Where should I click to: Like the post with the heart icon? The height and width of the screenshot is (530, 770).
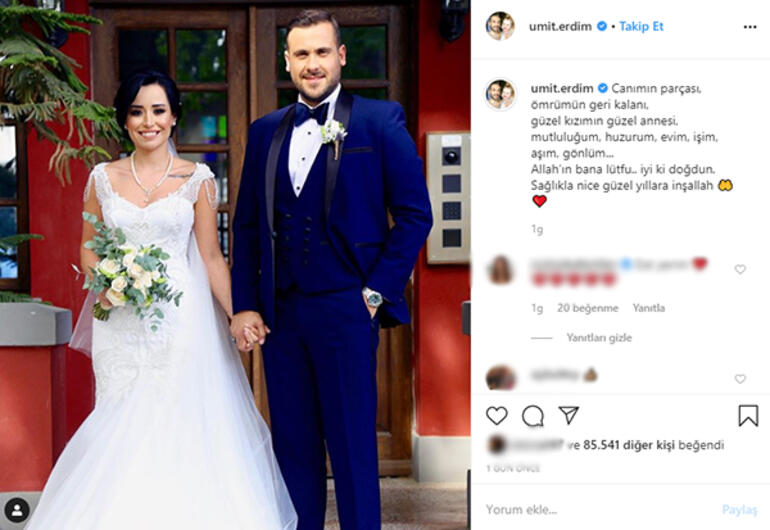click(x=496, y=416)
